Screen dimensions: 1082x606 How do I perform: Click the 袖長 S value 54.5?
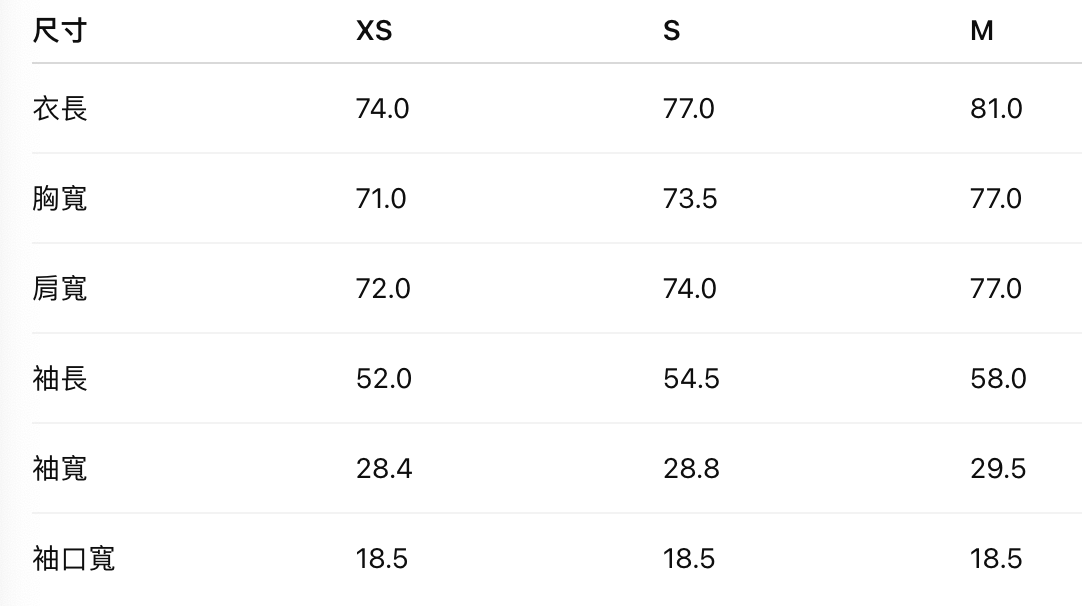[690, 378]
